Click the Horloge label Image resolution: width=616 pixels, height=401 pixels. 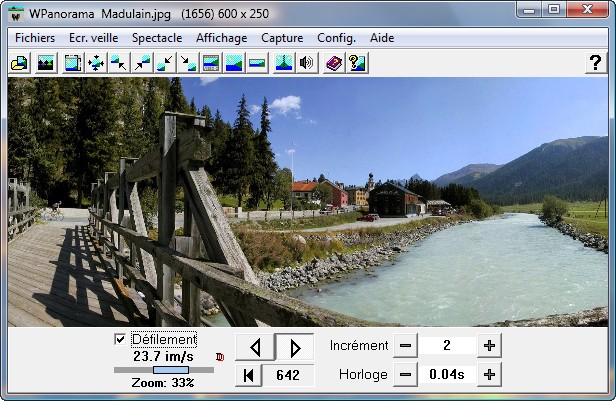coord(363,374)
